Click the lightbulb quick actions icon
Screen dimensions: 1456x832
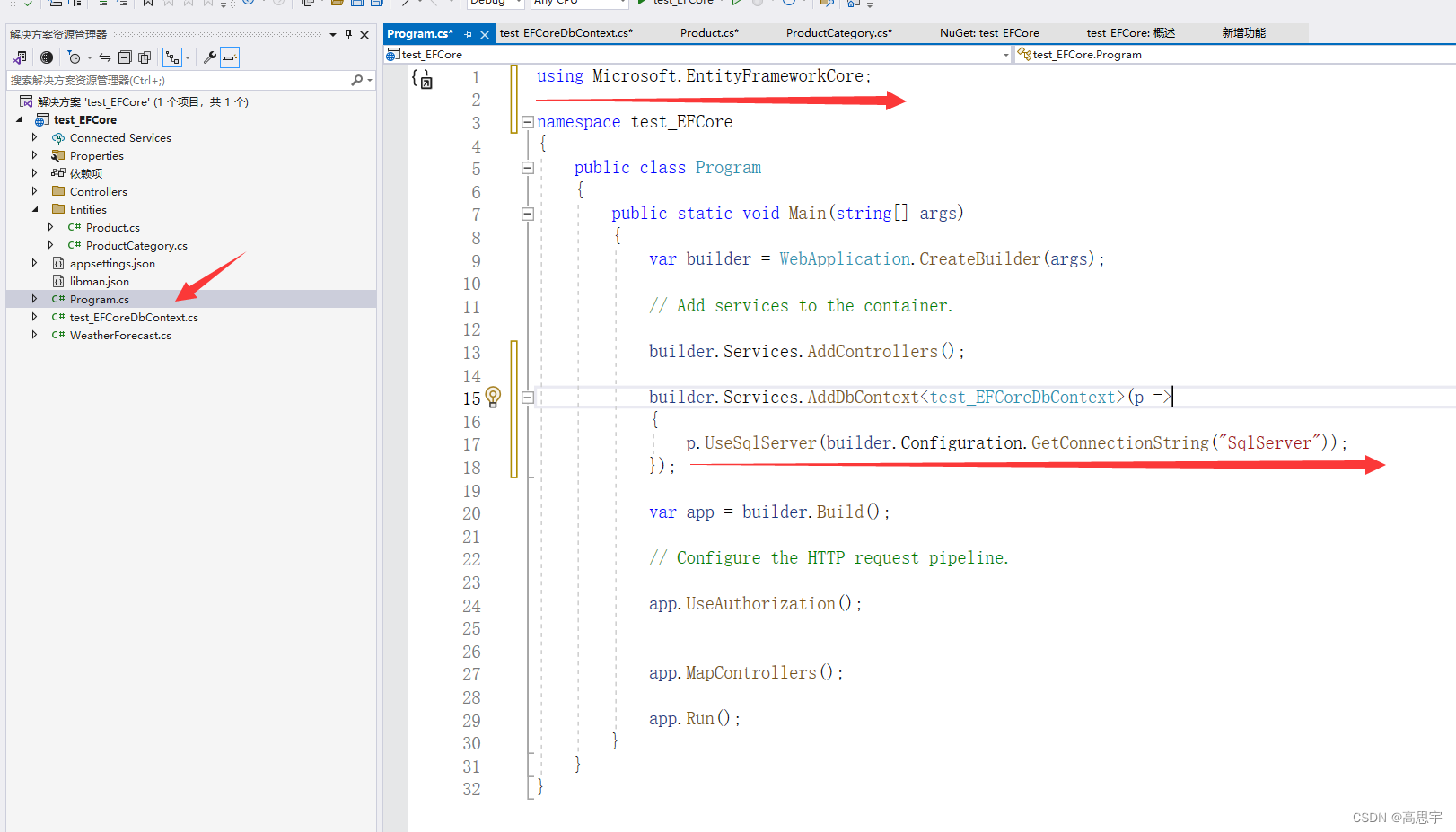tap(493, 396)
